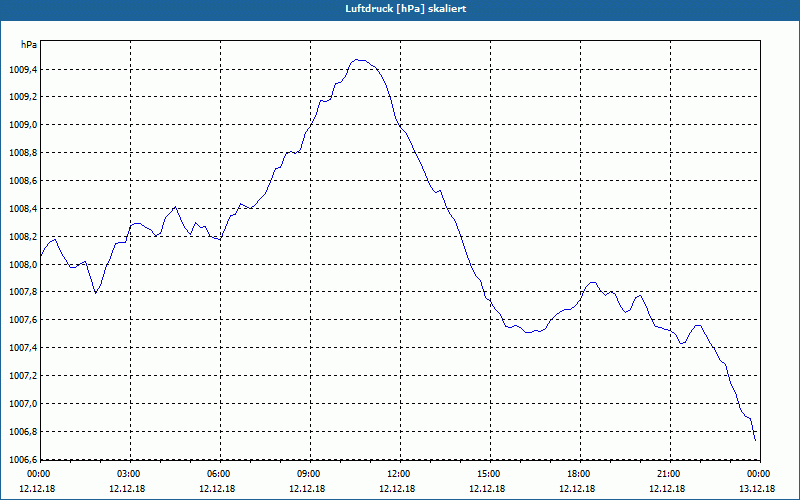Select the 09:00 time axis label
The width and height of the screenshot is (800, 500).
point(308,474)
